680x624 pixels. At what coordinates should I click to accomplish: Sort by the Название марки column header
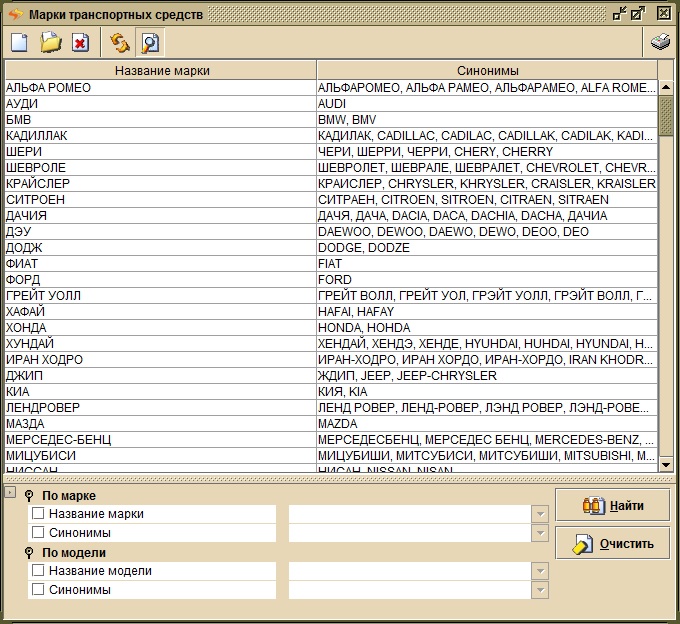160,70
